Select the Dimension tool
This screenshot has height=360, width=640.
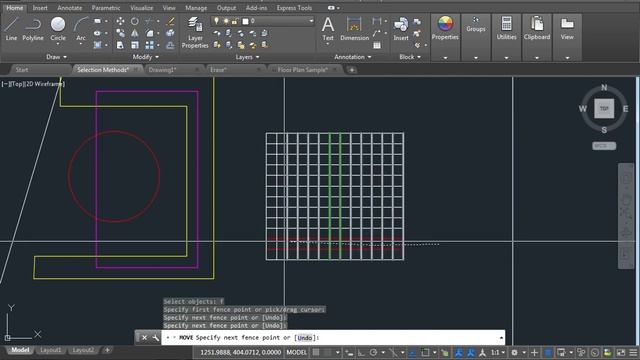354,29
